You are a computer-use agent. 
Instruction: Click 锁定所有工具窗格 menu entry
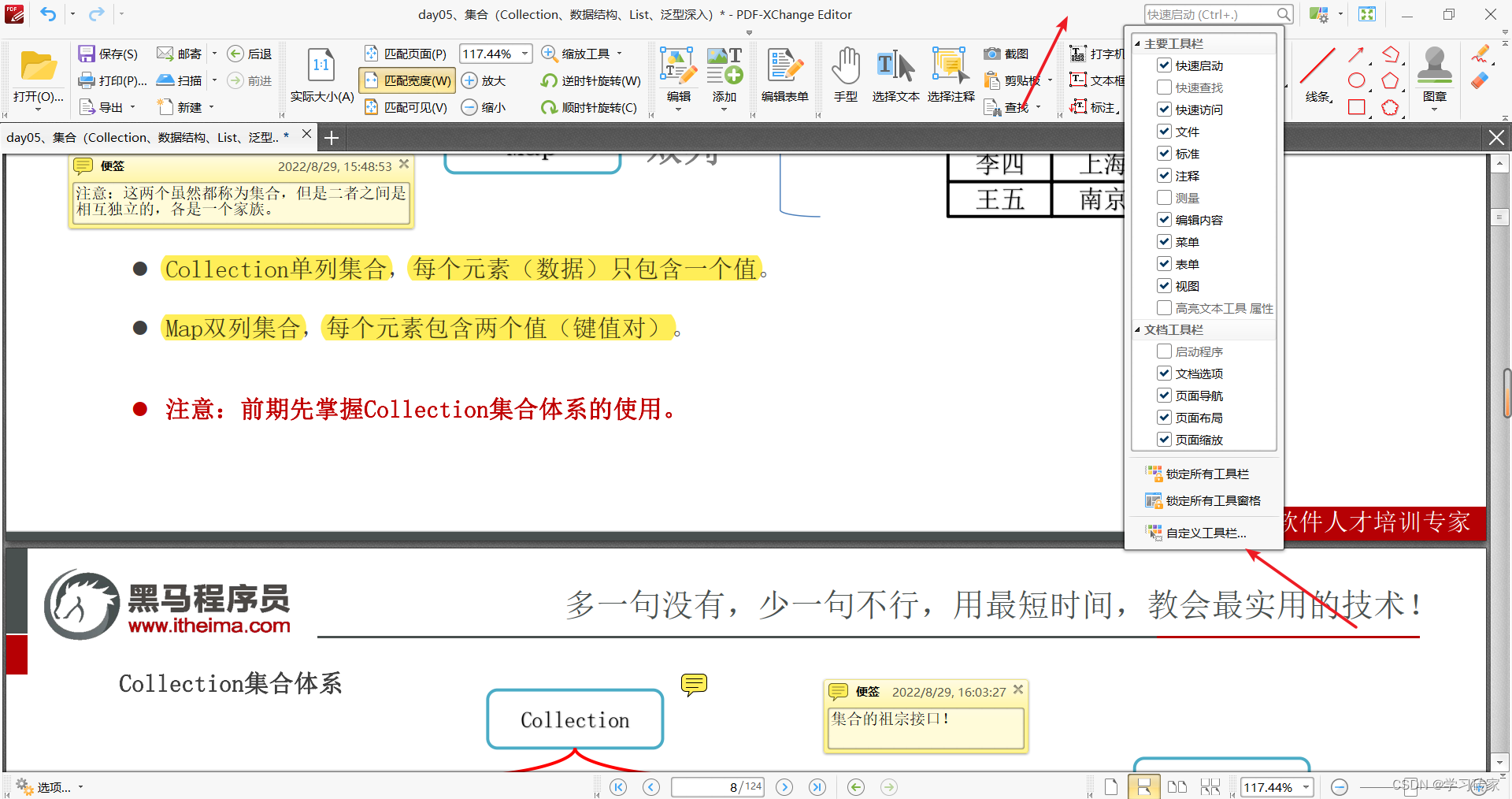(x=1203, y=500)
